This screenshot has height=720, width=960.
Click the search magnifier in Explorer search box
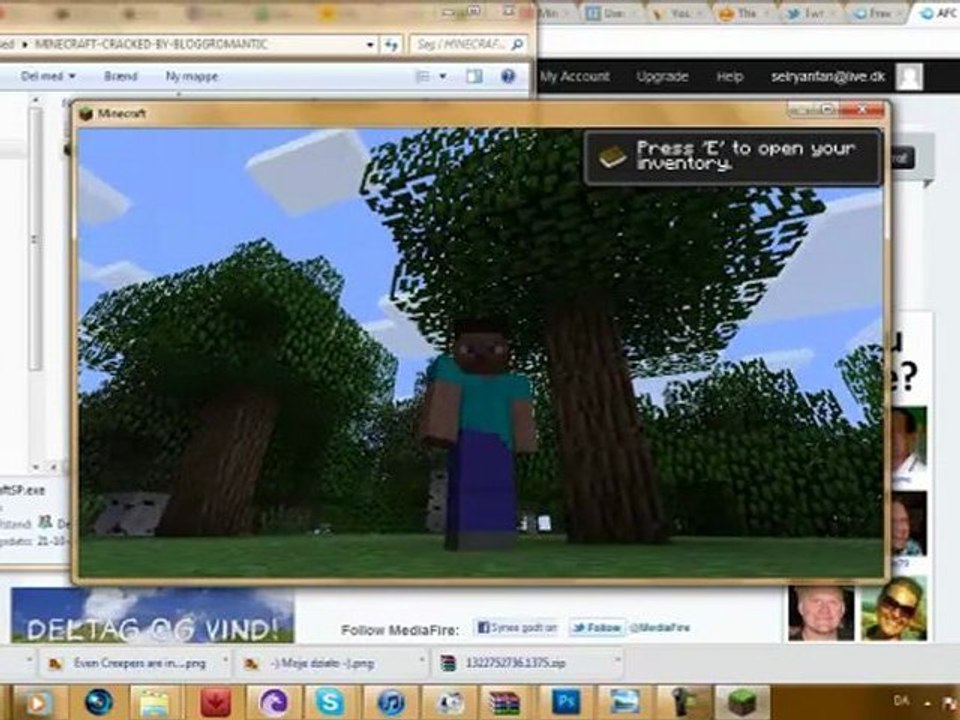(x=517, y=45)
